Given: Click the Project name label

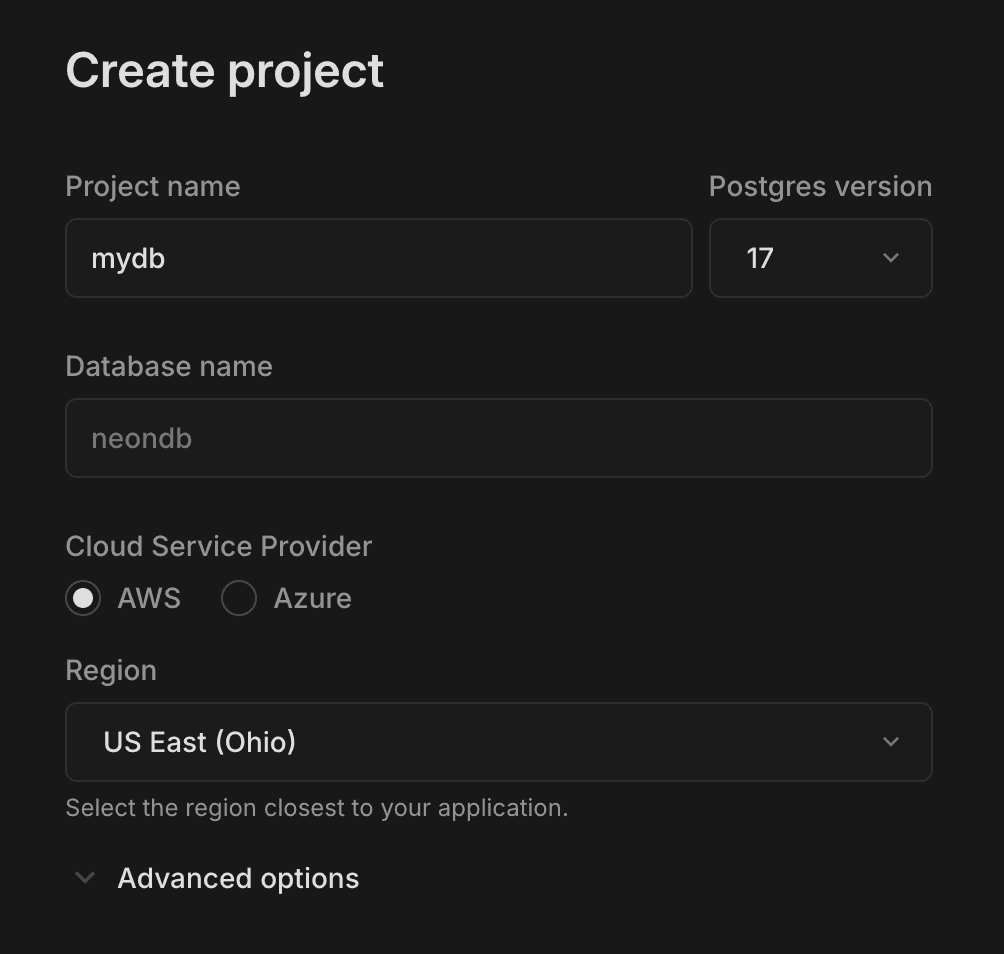Looking at the screenshot, I should click(153, 187).
